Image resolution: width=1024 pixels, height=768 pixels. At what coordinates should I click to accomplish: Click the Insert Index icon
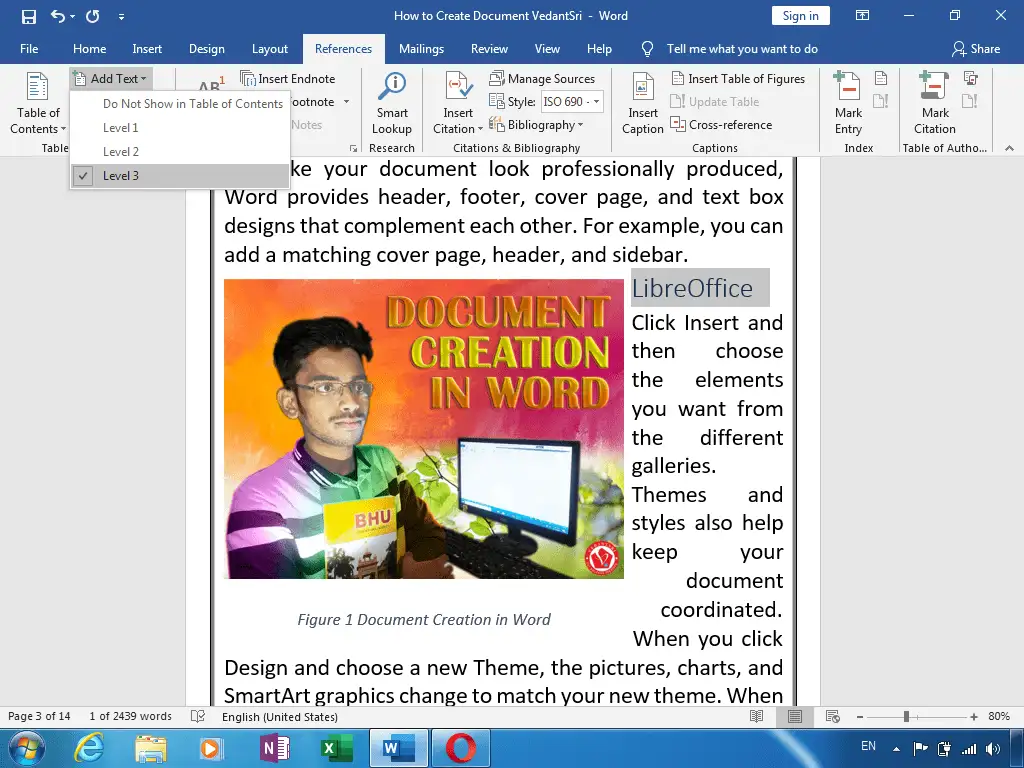pos(880,78)
